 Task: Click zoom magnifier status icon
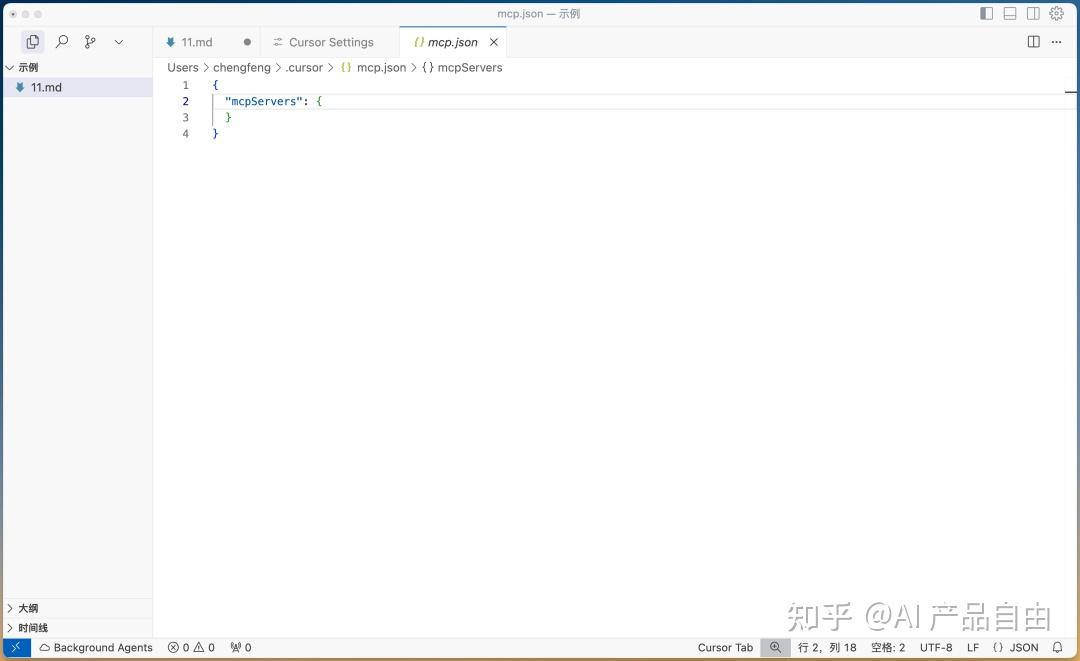pos(775,647)
